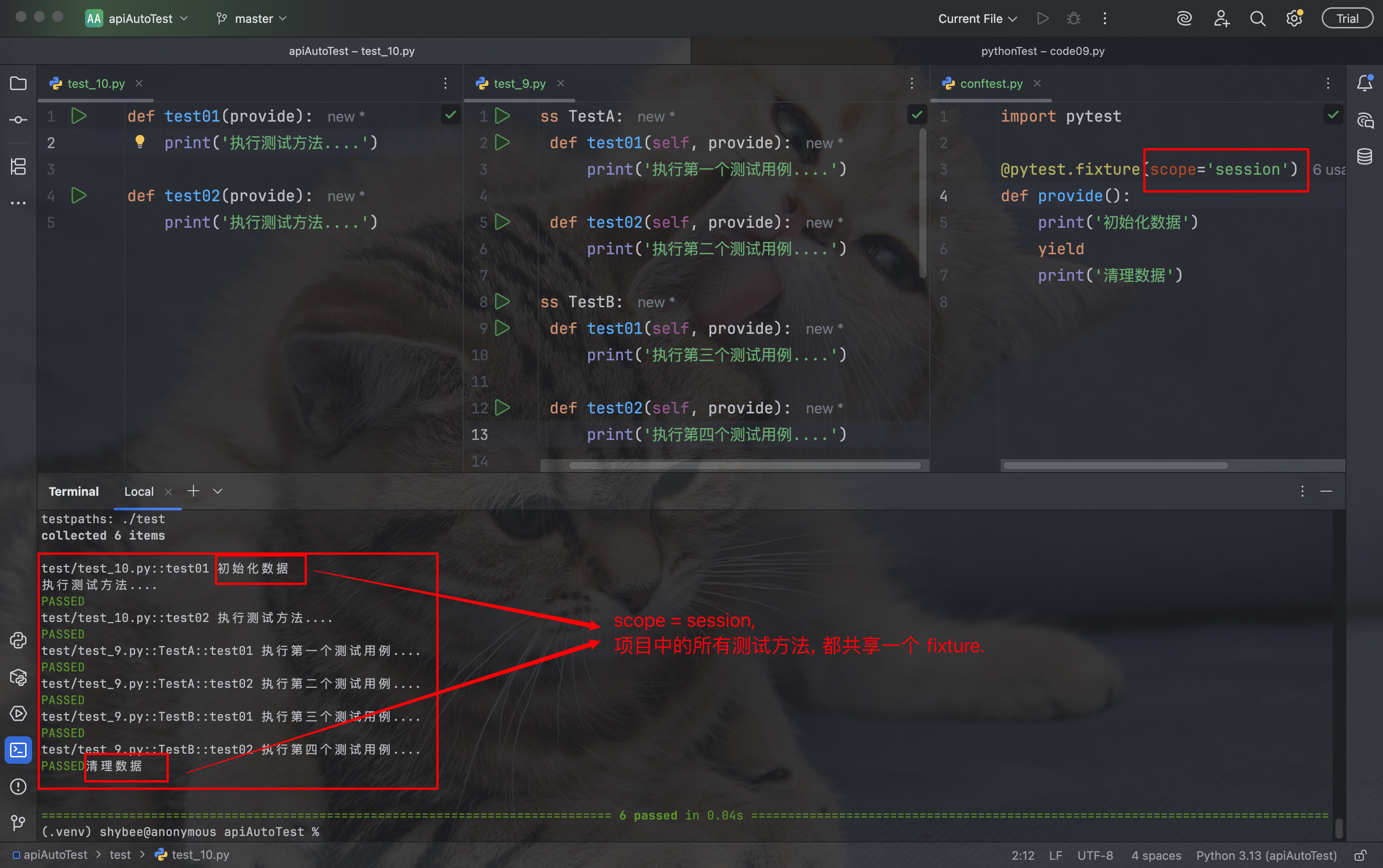The height and width of the screenshot is (868, 1383).
Task: Select the pythonTest – code09.py window tab
Action: [x=1042, y=51]
